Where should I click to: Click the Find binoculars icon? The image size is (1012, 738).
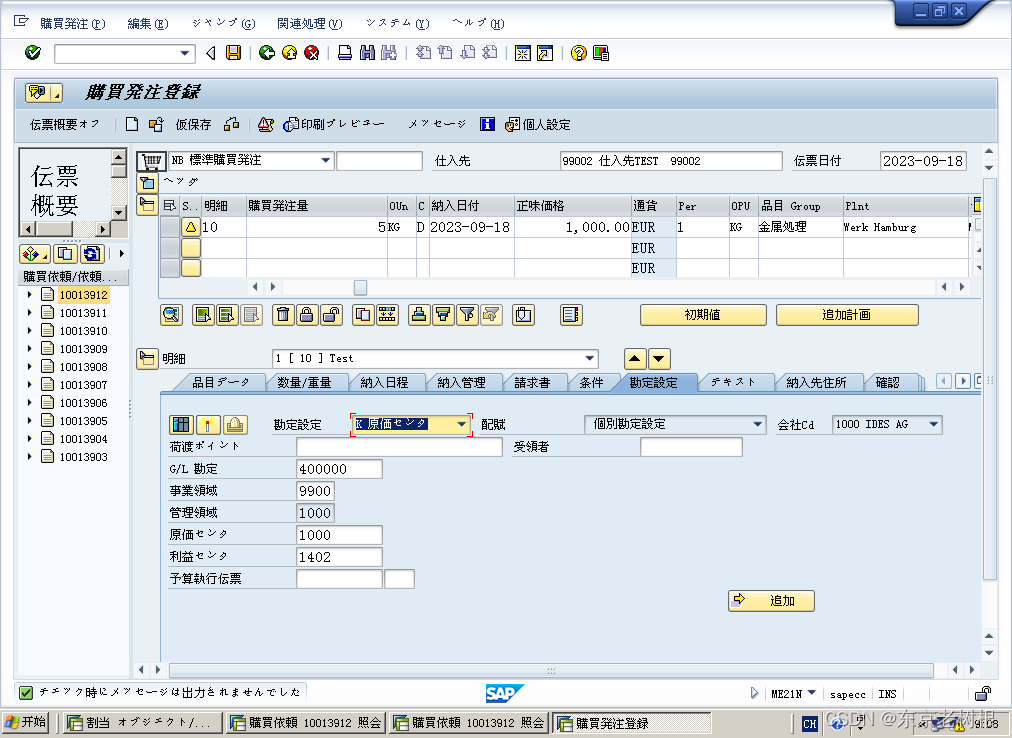pos(367,53)
